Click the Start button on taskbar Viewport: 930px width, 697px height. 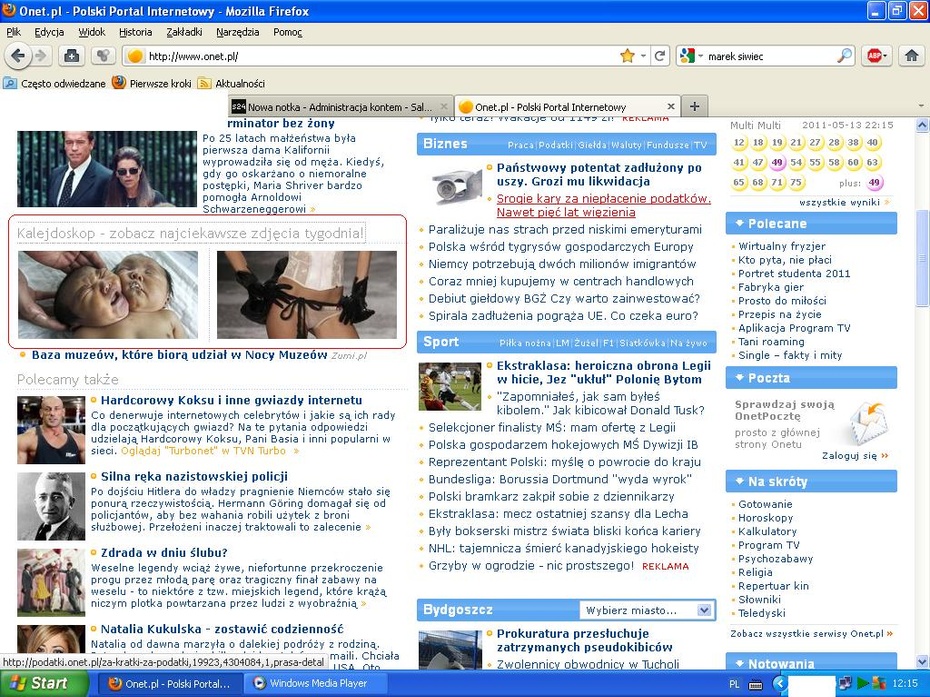(38, 684)
